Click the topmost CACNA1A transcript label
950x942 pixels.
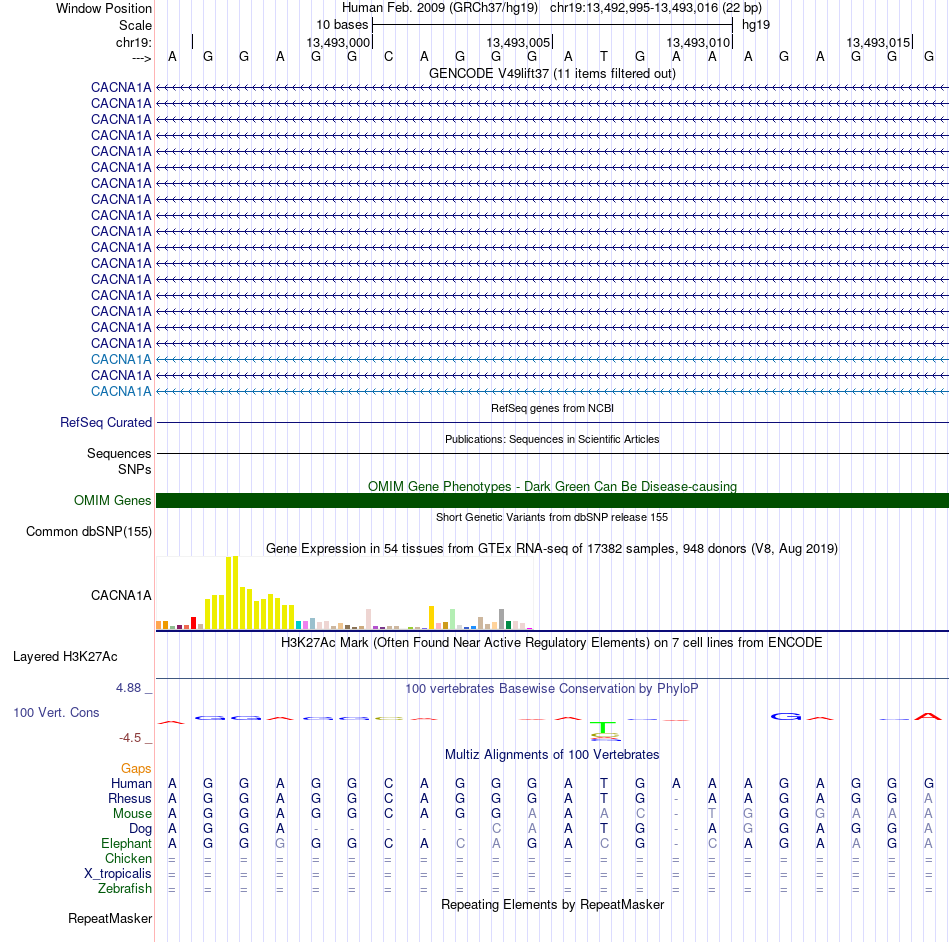[121, 87]
